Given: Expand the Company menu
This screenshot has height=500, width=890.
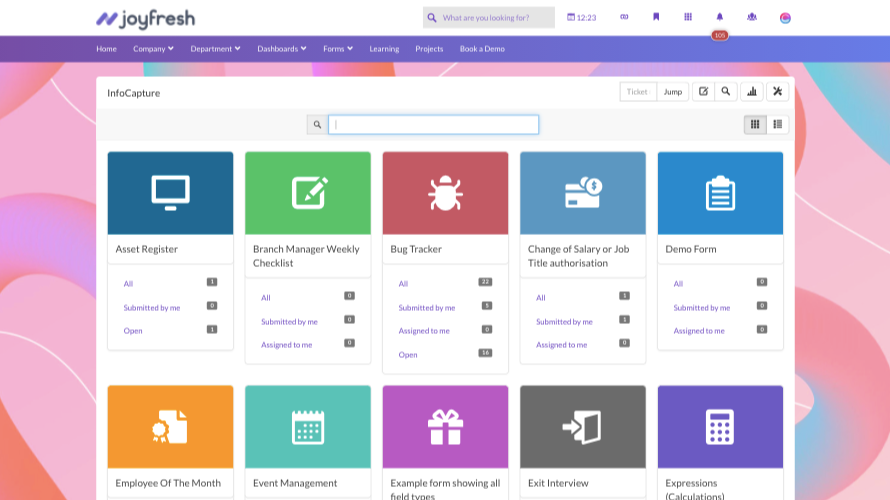Looking at the screenshot, I should [x=153, y=49].
